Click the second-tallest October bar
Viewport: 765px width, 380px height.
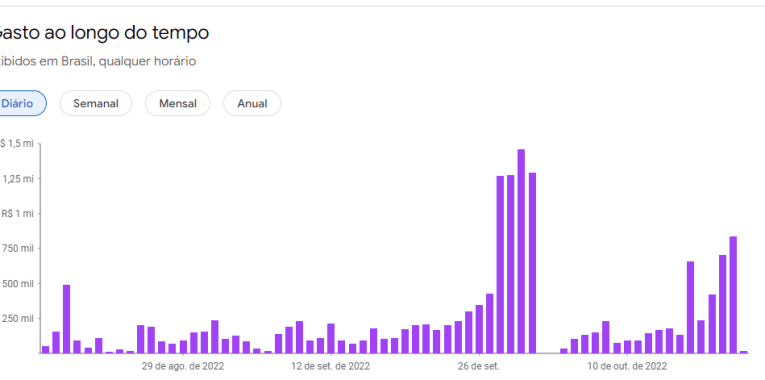coord(722,304)
